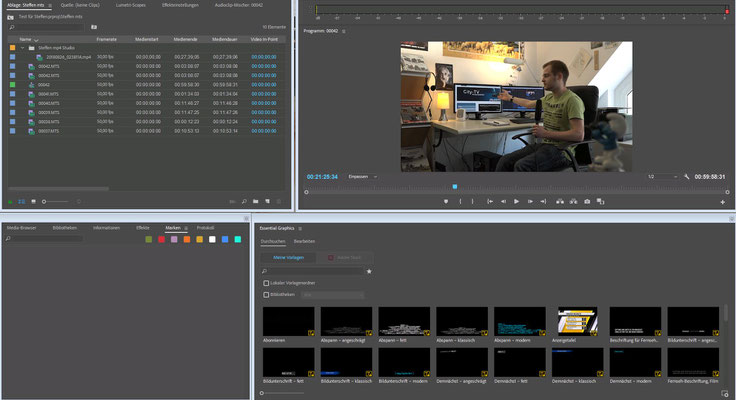Click the Protokoll tab

[x=205, y=228]
